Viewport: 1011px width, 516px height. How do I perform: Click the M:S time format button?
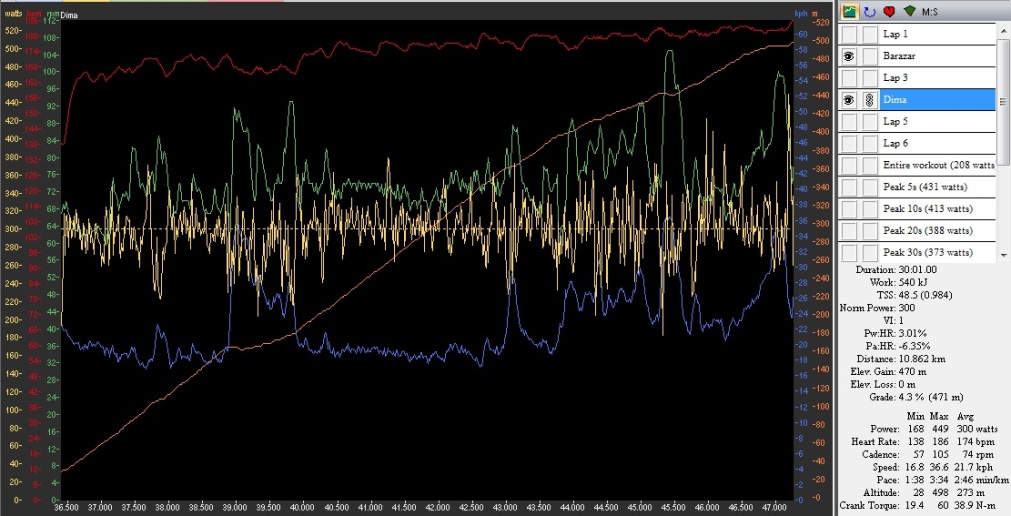(930, 11)
